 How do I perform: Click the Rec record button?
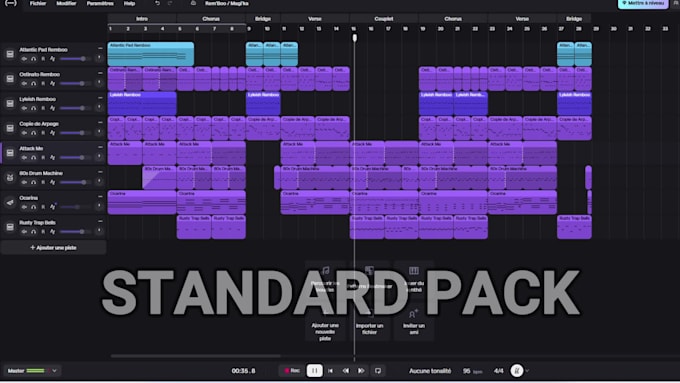[x=292, y=371]
